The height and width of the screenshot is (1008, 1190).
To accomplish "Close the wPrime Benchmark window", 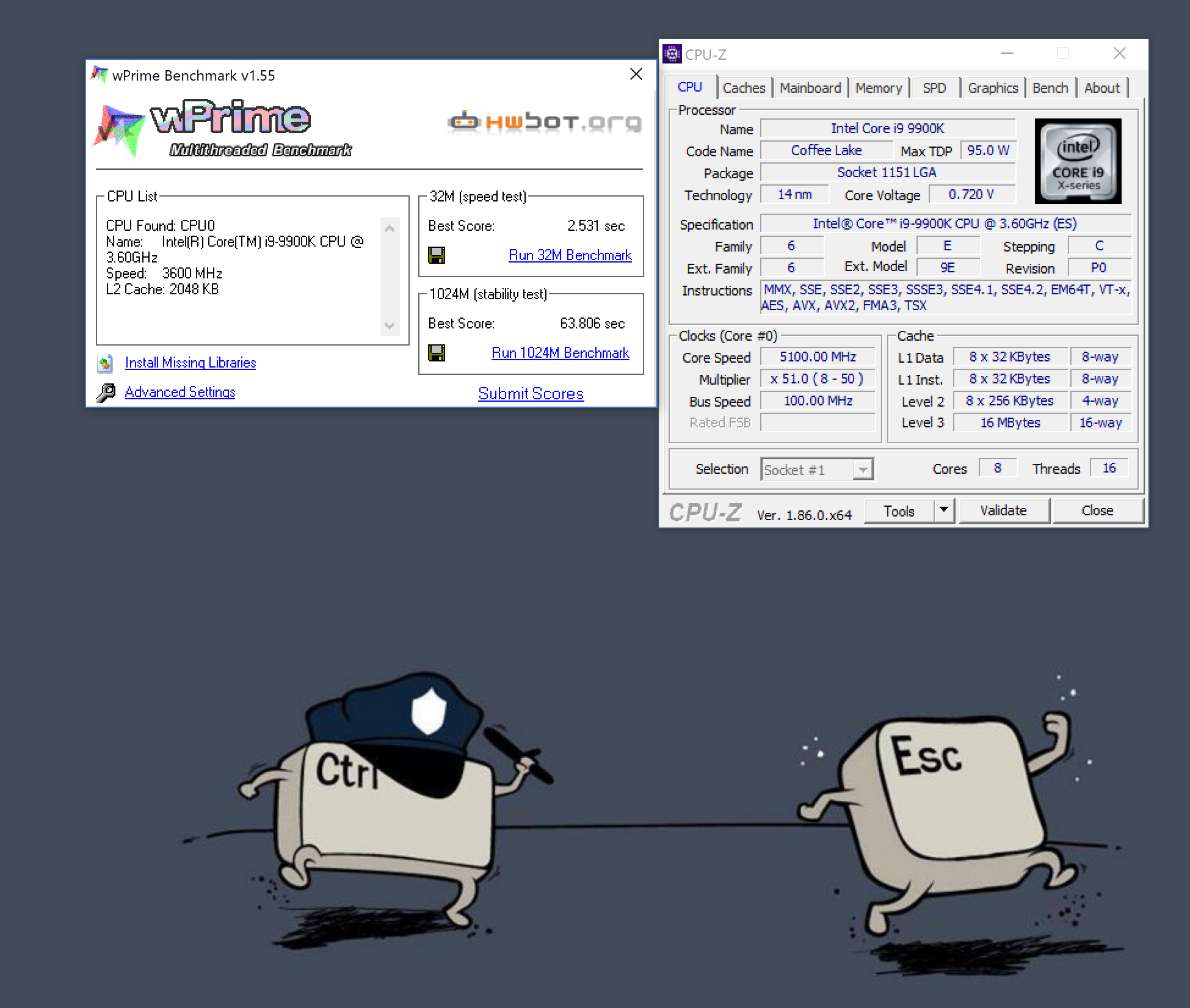I will 636,74.
